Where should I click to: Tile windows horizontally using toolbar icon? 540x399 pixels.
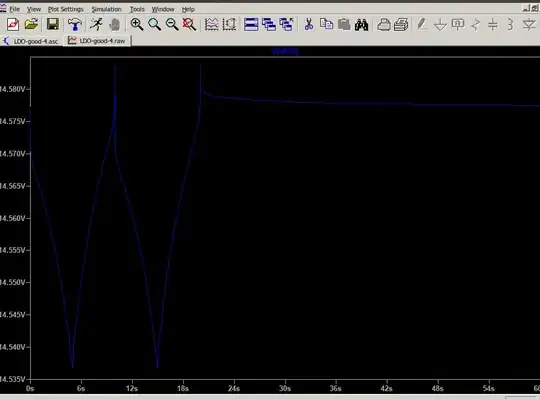(x=251, y=24)
